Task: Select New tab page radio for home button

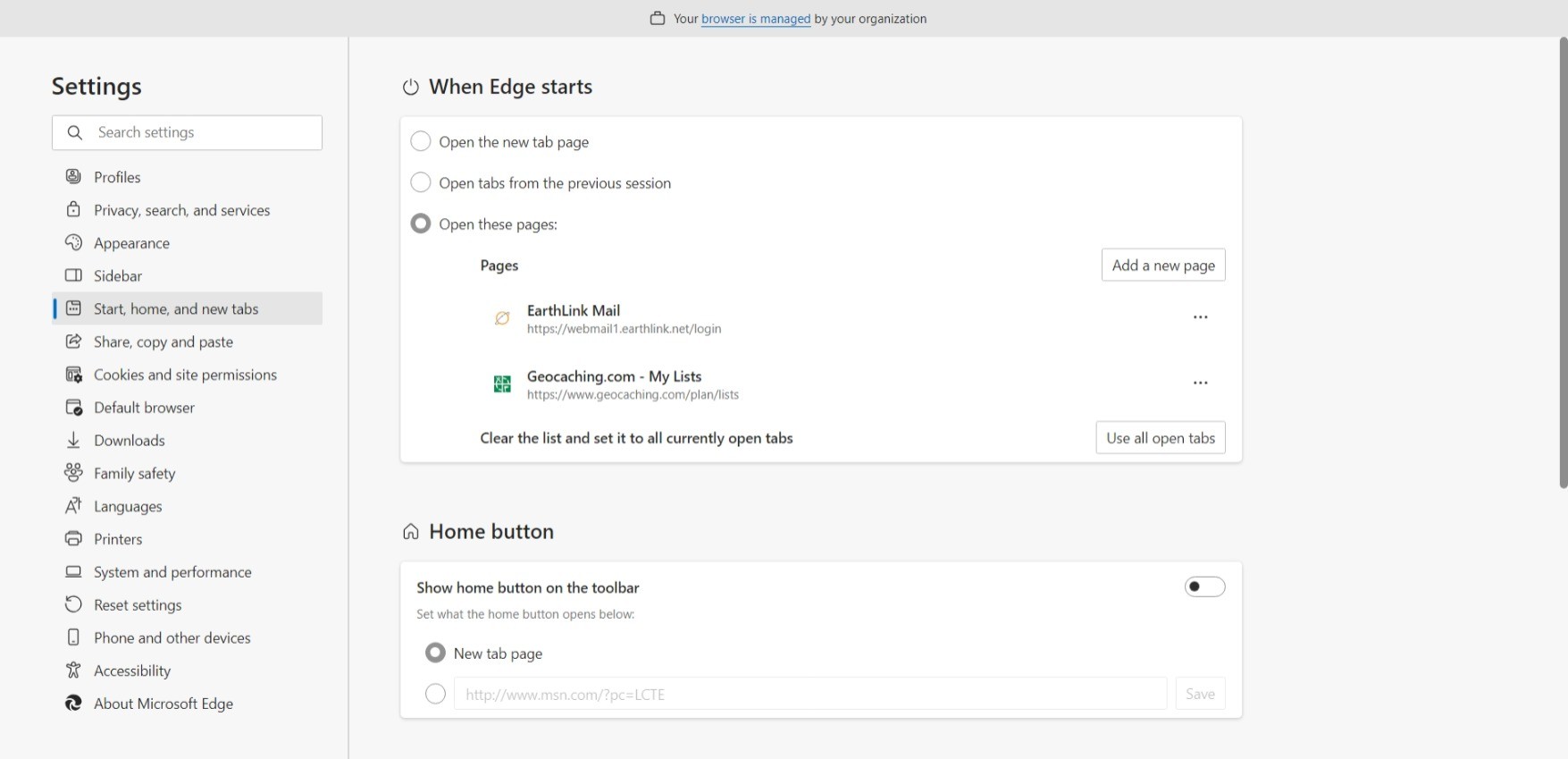Action: 435,653
